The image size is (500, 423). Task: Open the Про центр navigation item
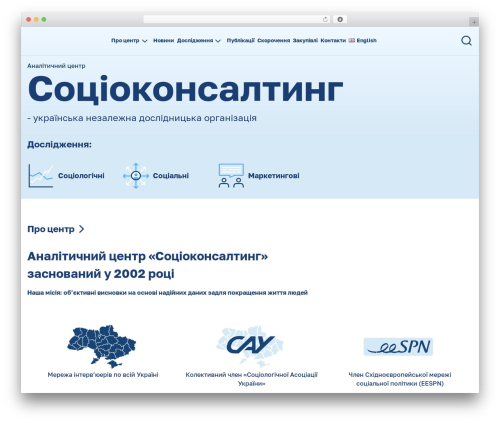pyautogui.click(x=125, y=40)
